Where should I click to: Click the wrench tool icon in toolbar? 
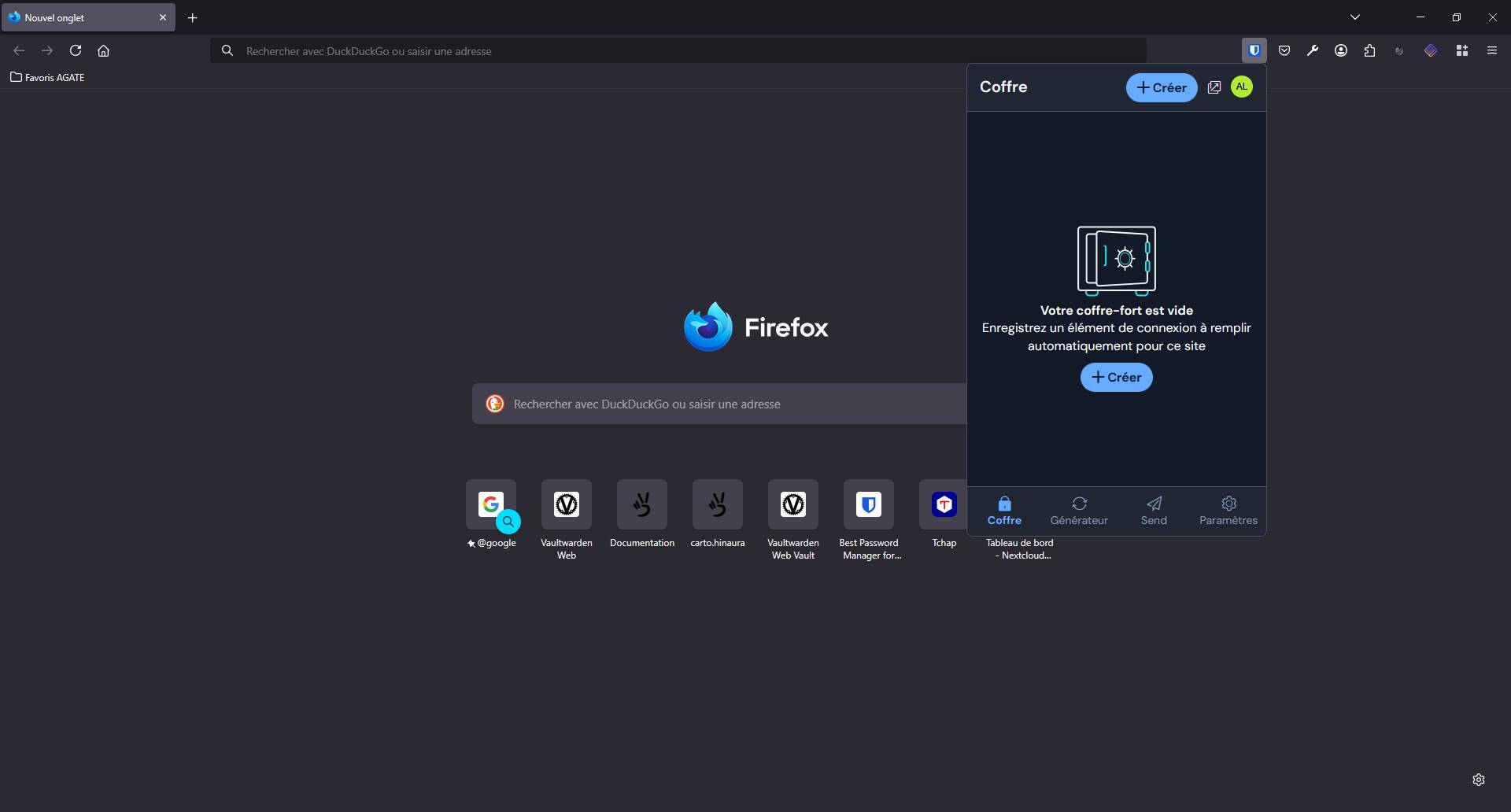point(1313,50)
